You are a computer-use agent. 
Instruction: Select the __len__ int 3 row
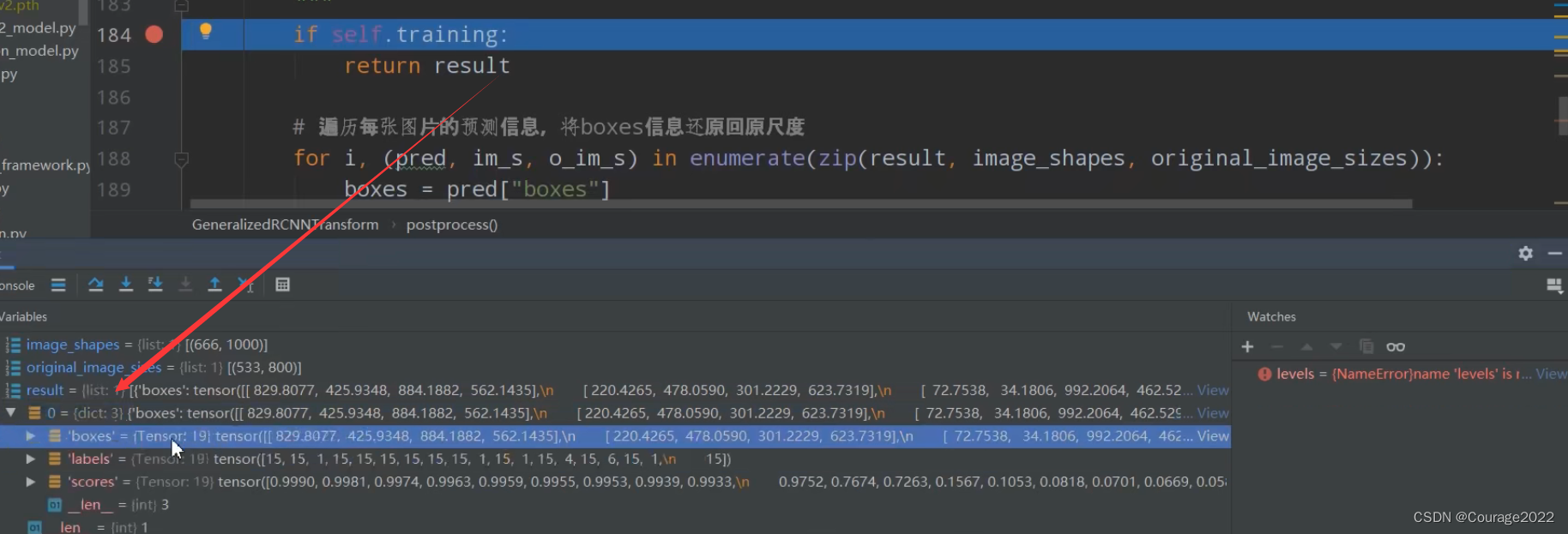tap(615, 505)
